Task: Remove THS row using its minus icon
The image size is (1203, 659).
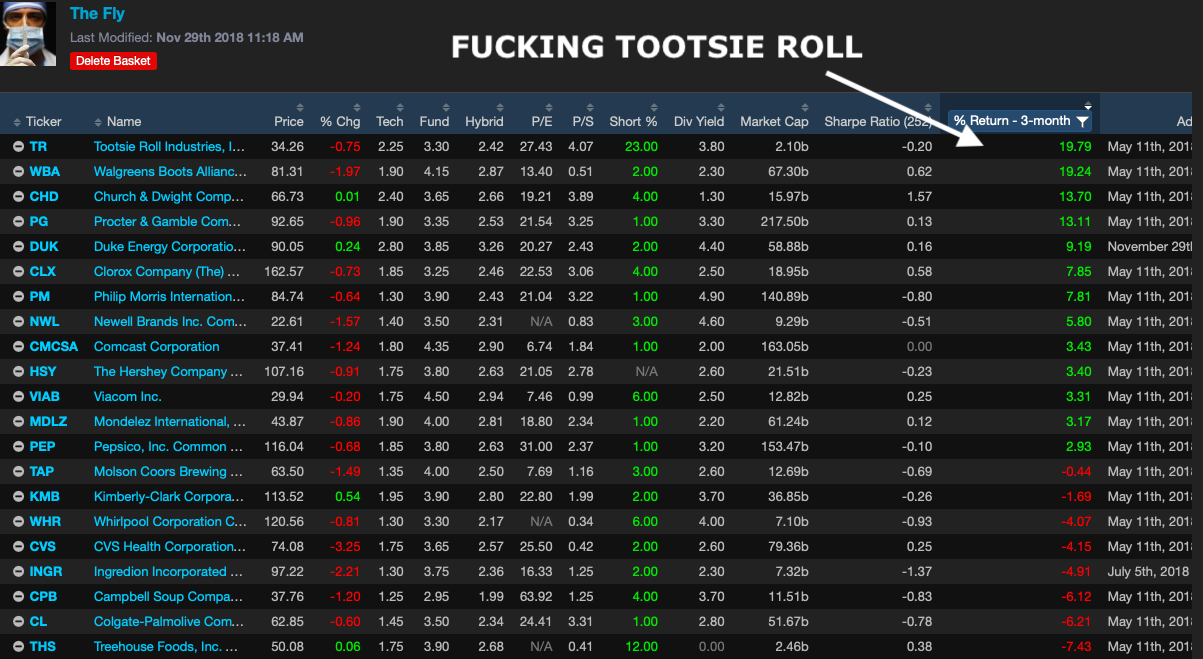Action: coord(18,646)
